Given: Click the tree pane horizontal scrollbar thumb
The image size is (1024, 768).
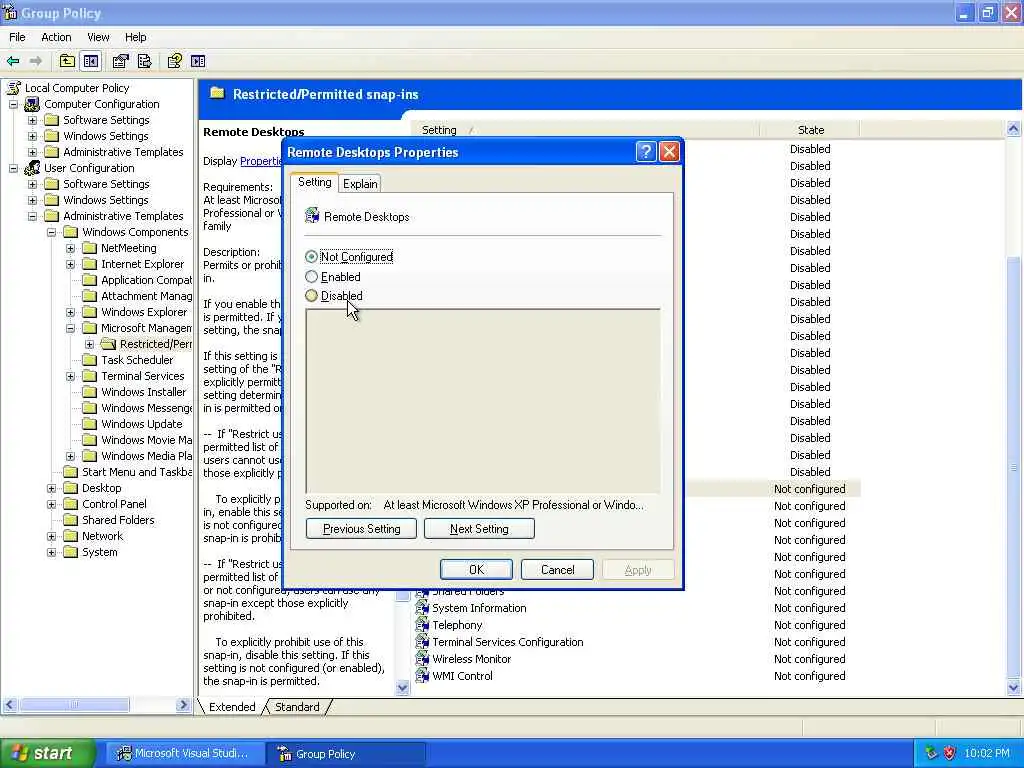Looking at the screenshot, I should 74,705.
